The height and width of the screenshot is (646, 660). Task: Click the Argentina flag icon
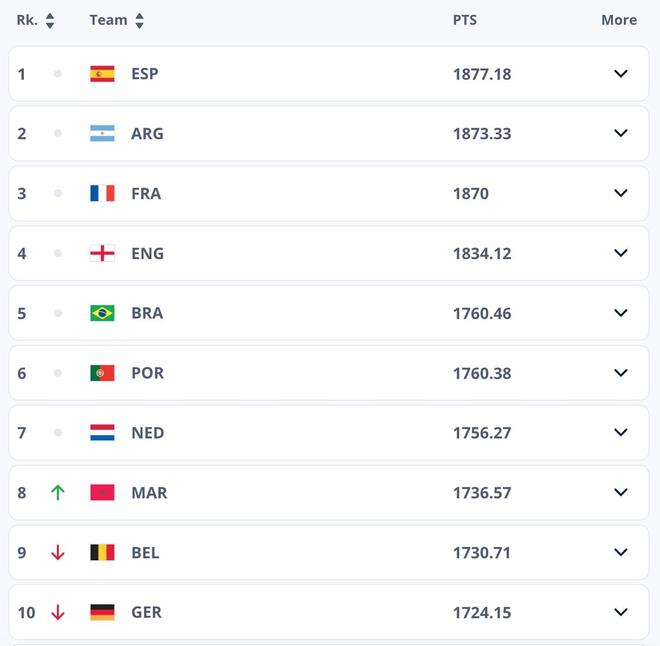point(102,134)
